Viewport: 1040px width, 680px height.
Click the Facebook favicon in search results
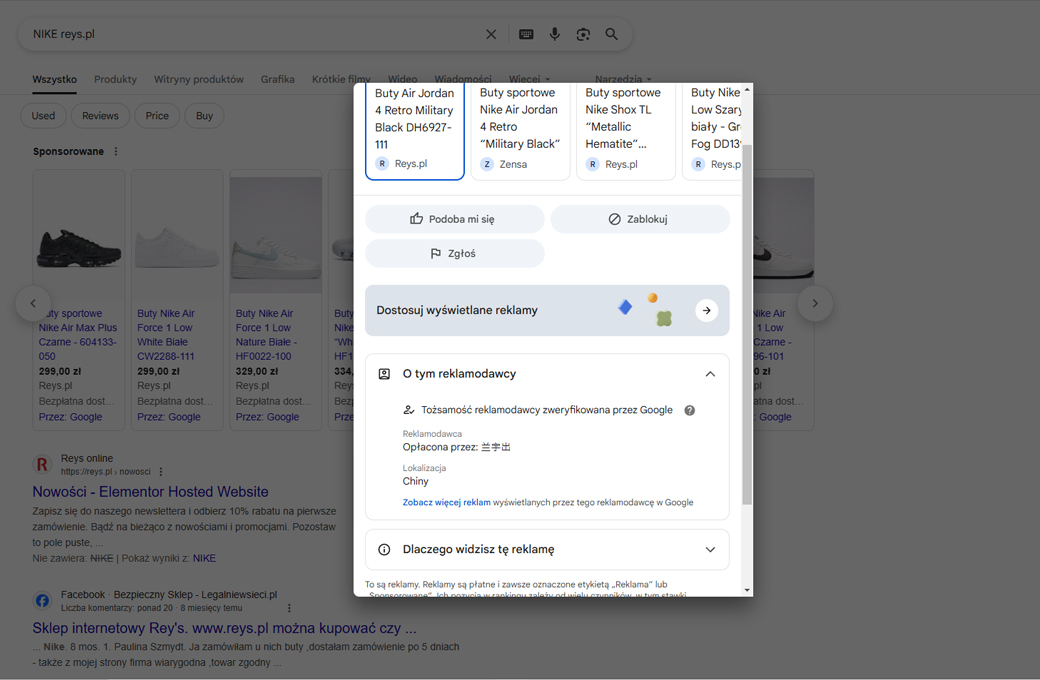(x=42, y=600)
